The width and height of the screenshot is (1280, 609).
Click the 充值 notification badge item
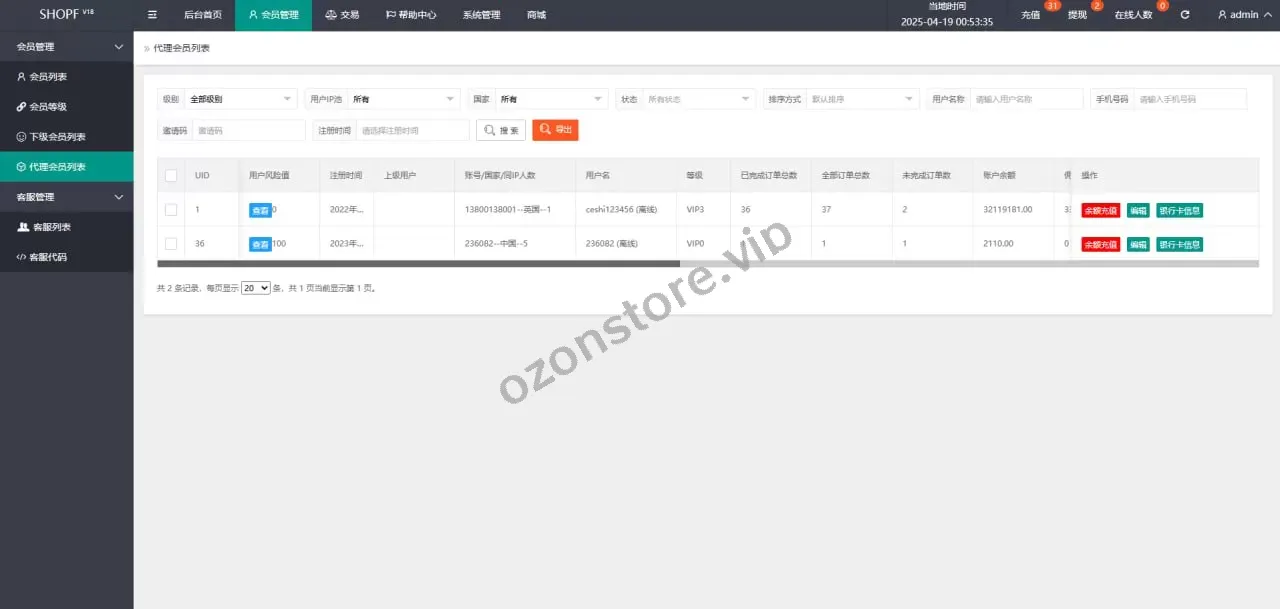pyautogui.click(x=1031, y=15)
